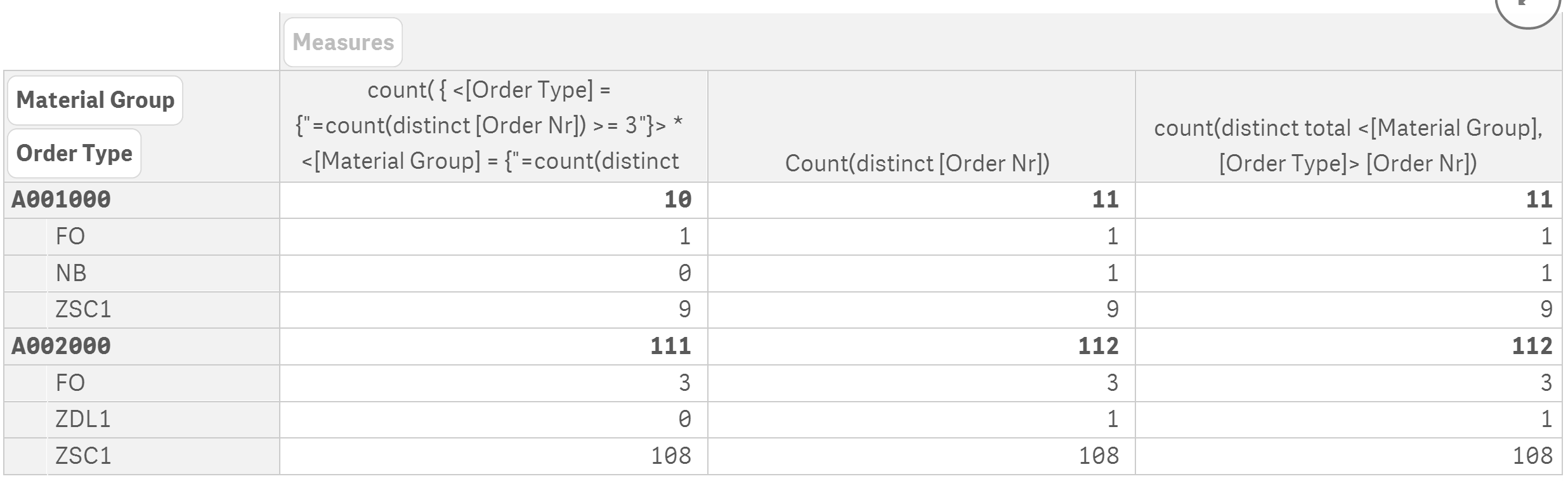The width and height of the screenshot is (1568, 481).
Task: Click the value 9 in the ZSC1 row
Action: pos(687,310)
